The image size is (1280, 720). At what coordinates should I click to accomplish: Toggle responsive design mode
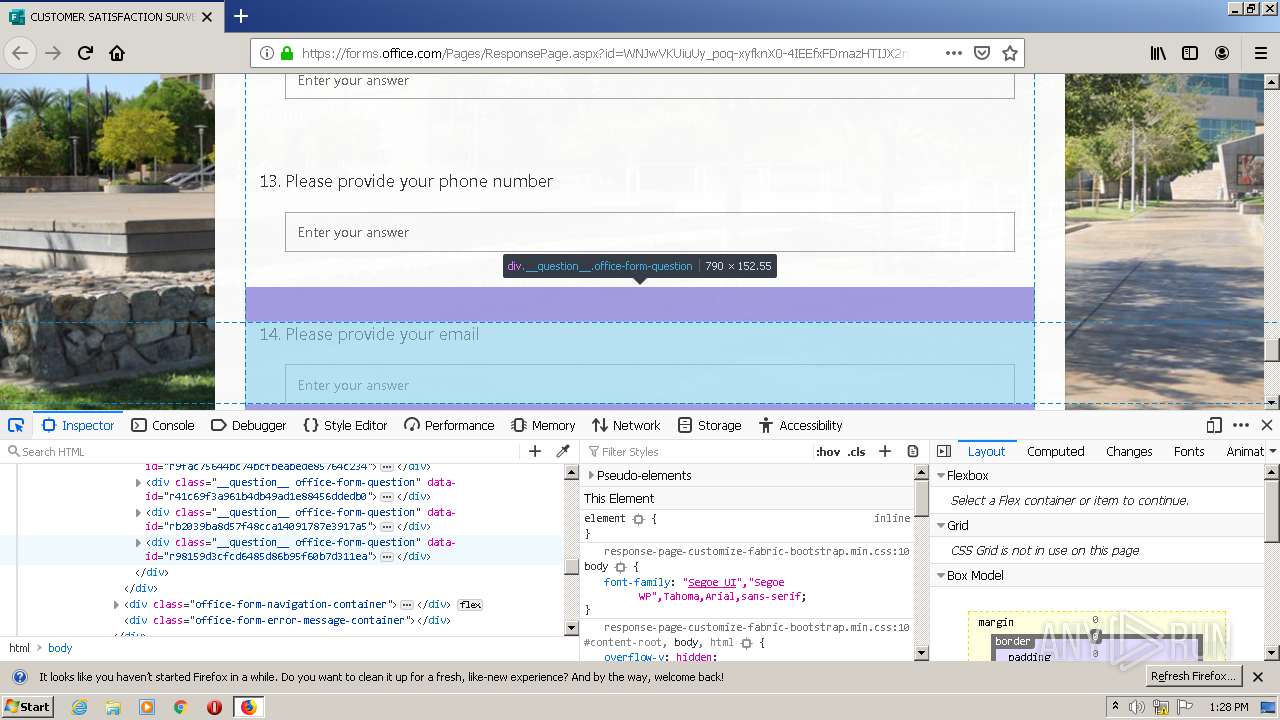(x=1214, y=425)
